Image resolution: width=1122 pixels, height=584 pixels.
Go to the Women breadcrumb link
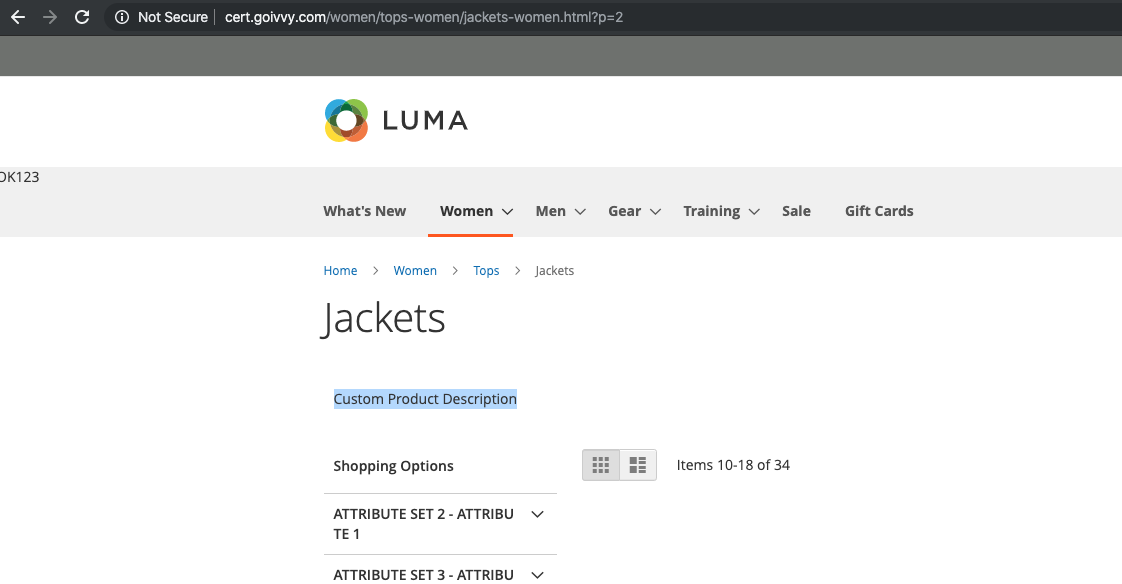tap(415, 271)
